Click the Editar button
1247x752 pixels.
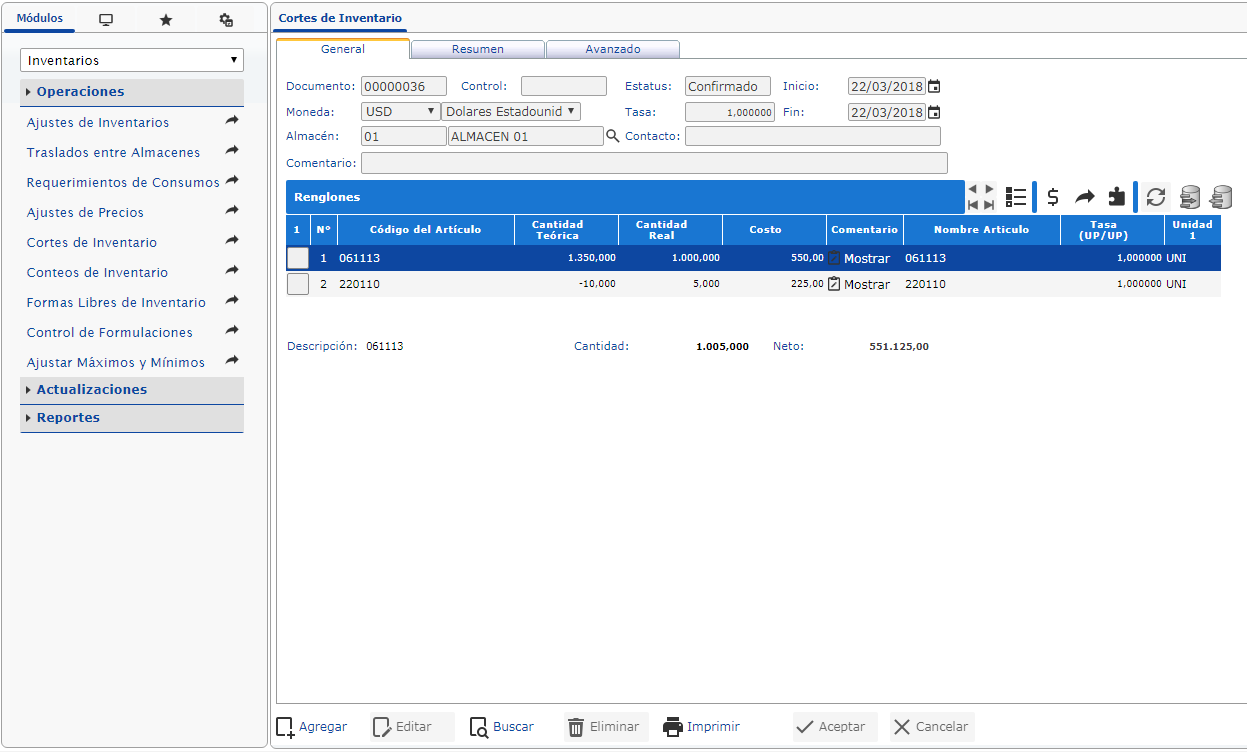point(412,727)
